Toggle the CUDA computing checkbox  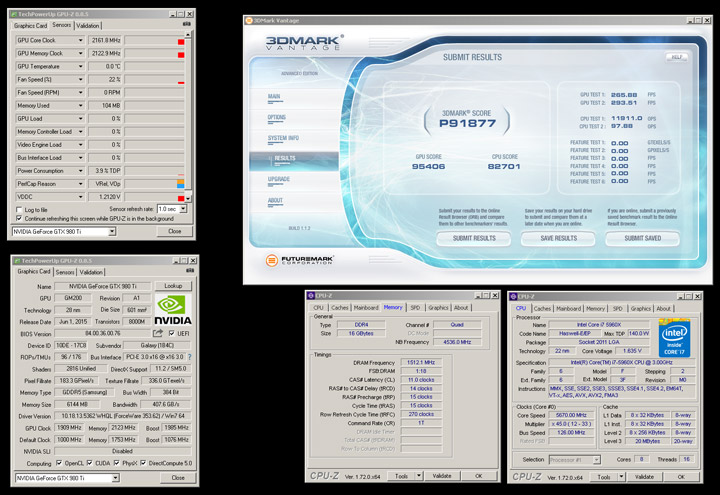tap(90, 463)
